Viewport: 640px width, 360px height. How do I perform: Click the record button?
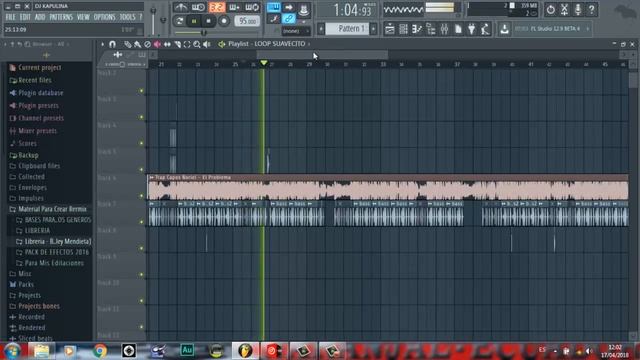224,21
